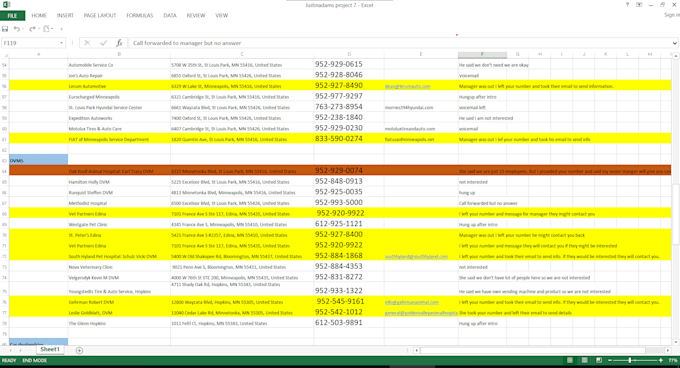Image resolution: width=680 pixels, height=368 pixels.
Task: Select the column D header
Action: [x=349, y=55]
